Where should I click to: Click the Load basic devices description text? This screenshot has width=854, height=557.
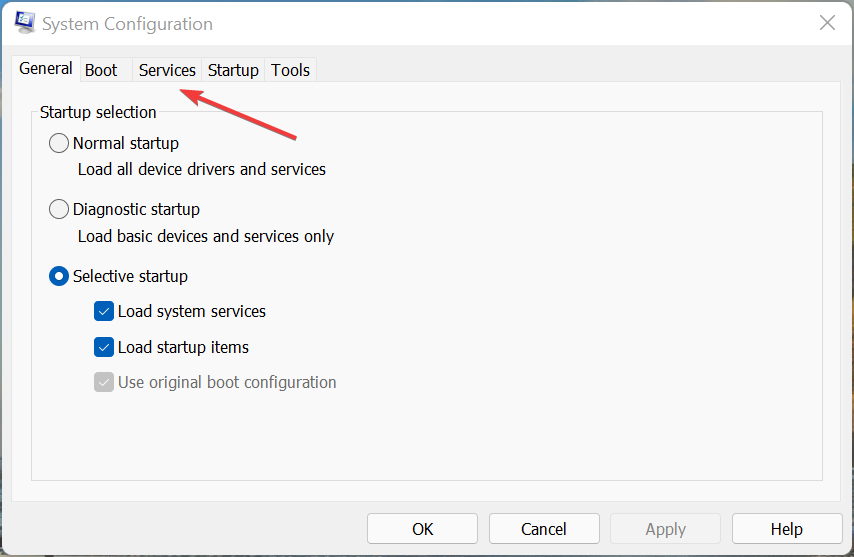click(x=206, y=237)
